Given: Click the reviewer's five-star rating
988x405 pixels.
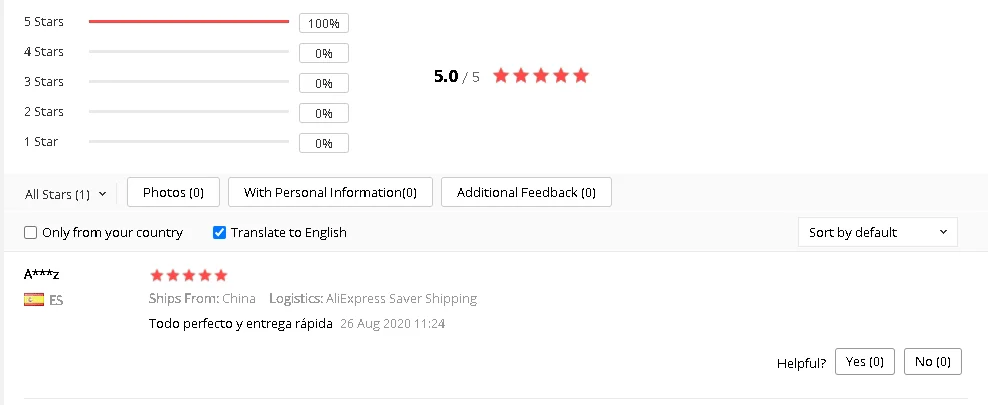Looking at the screenshot, I should click(x=188, y=275).
